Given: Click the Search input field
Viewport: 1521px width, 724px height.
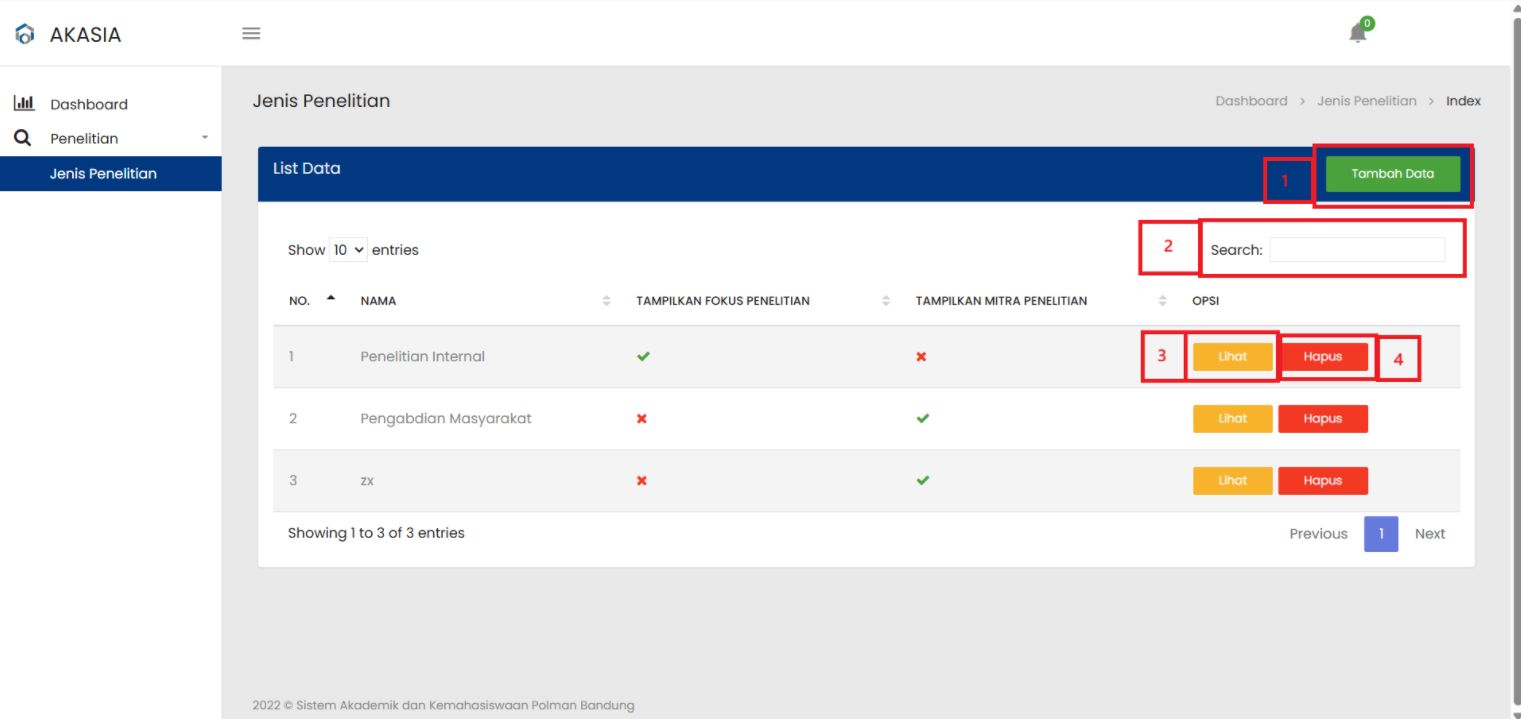Looking at the screenshot, I should [1356, 250].
